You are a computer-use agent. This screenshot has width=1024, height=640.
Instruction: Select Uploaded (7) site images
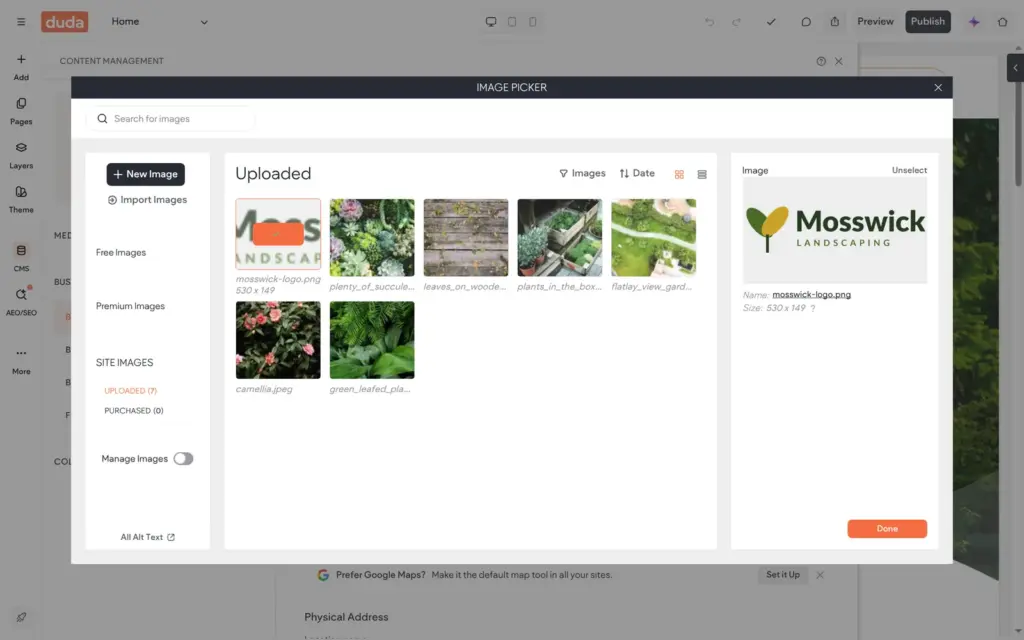131,391
